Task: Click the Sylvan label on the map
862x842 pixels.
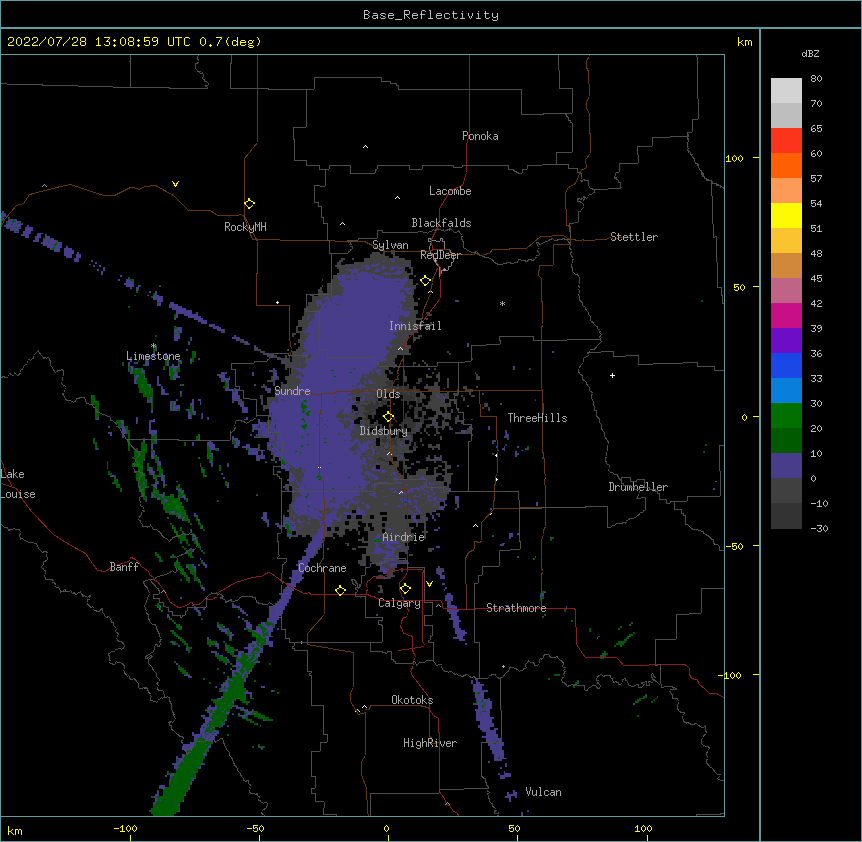Action: (x=390, y=245)
